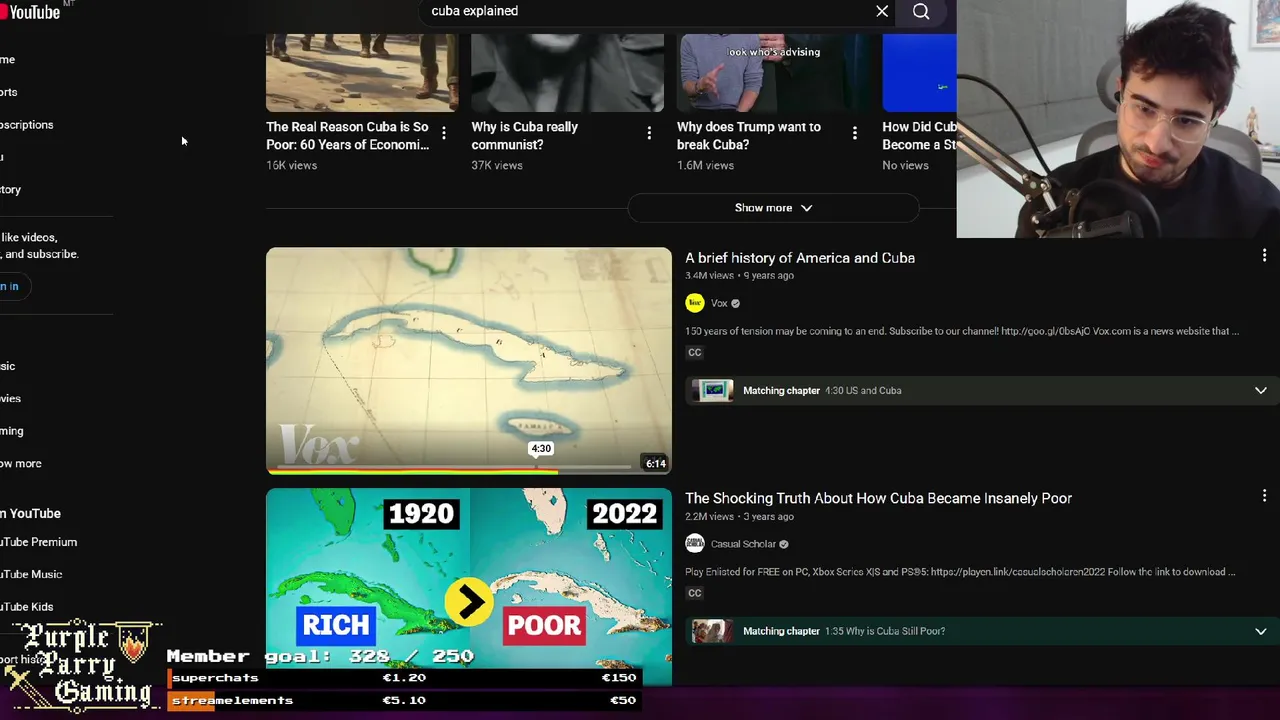This screenshot has width=1280, height=720.
Task: Open the Vox video thumbnail with Cuba map
Action: click(x=469, y=360)
